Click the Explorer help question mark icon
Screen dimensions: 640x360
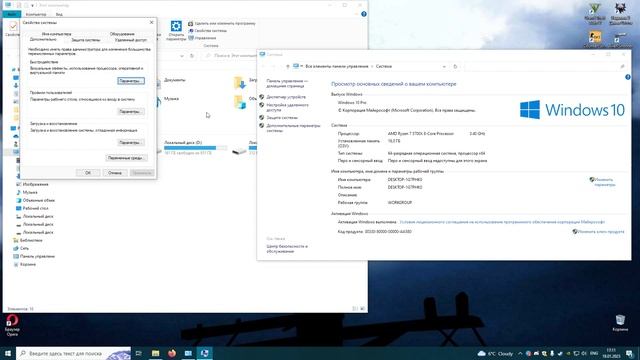(364, 14)
